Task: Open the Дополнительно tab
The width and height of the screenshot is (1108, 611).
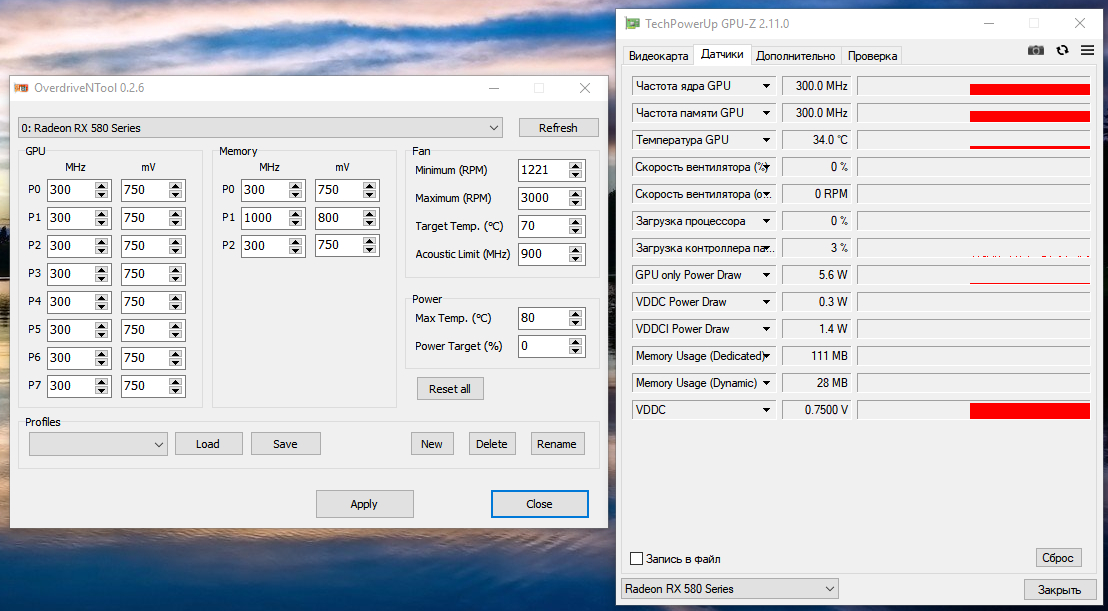Action: click(x=796, y=56)
